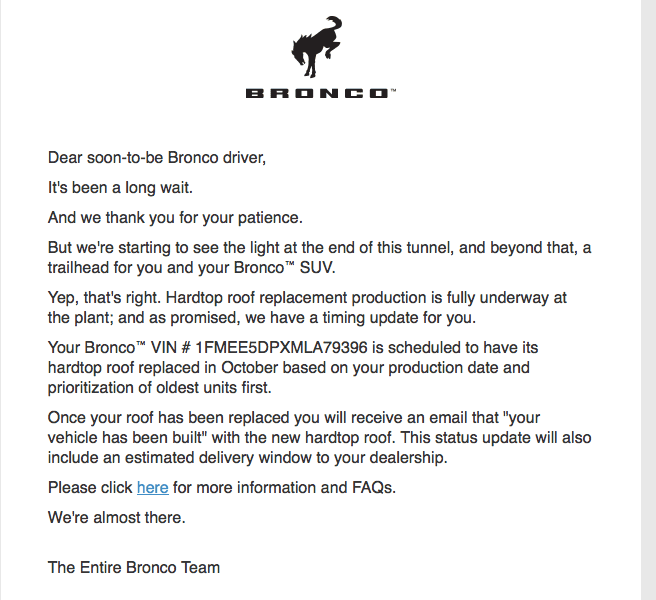Open the "here" FAQ link
Viewport: 656px width, 600px height.
[153, 487]
